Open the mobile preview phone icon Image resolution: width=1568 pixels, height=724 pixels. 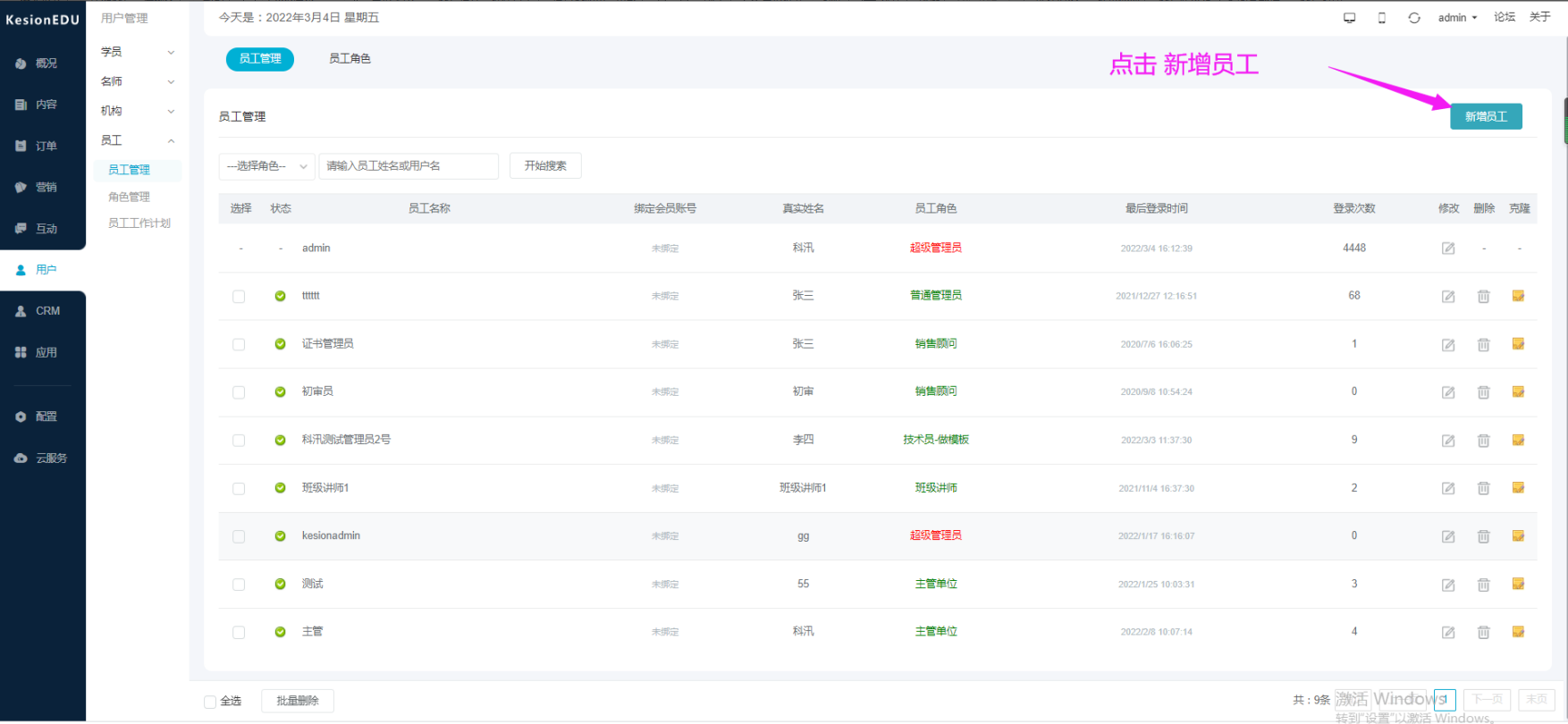[x=1382, y=18]
